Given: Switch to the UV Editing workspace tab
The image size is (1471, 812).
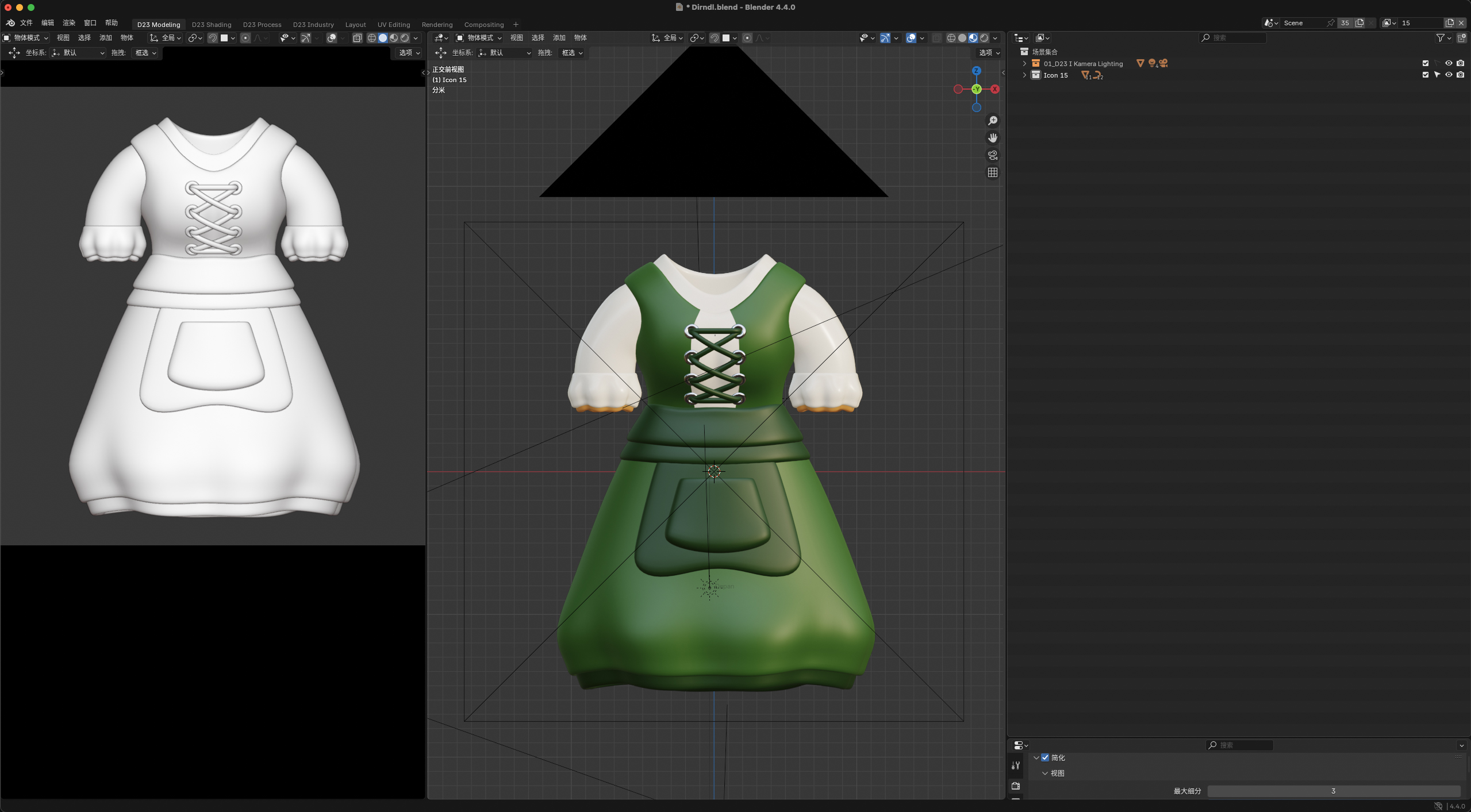Looking at the screenshot, I should point(393,24).
